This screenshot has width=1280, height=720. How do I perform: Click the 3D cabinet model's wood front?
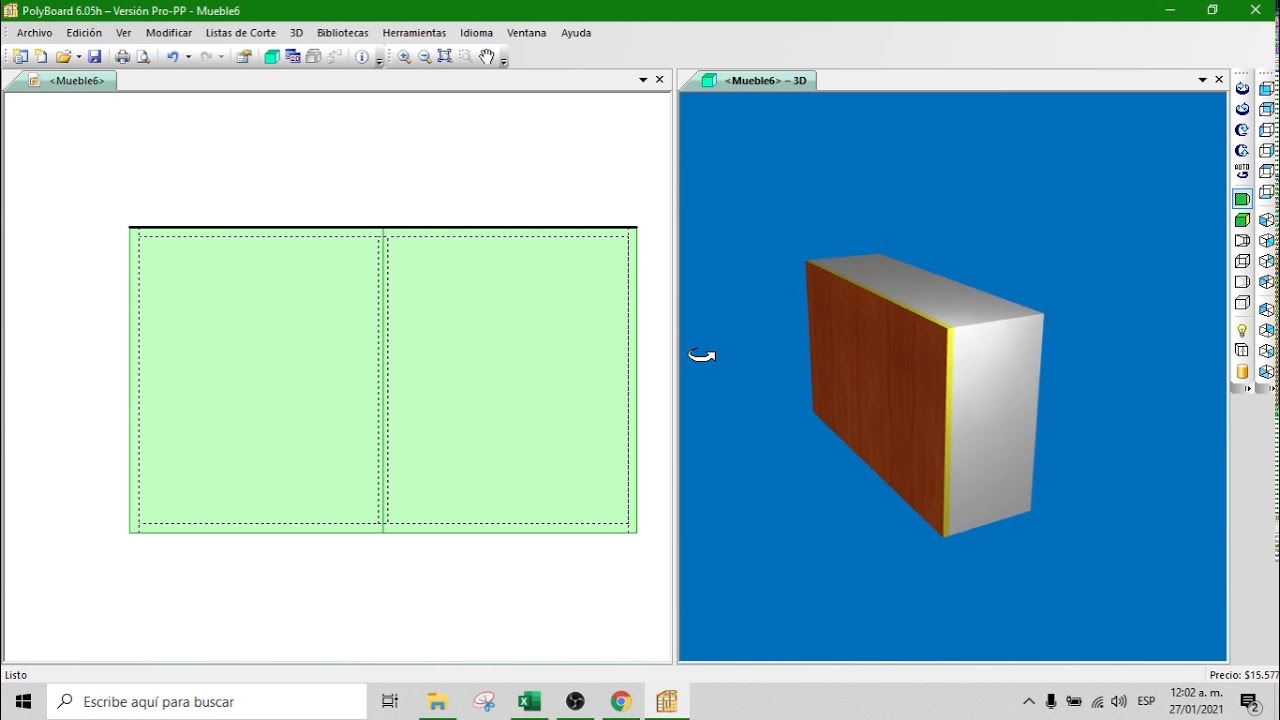tap(878, 397)
